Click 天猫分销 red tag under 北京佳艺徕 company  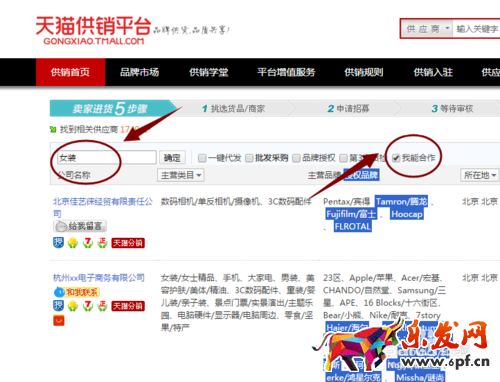click(x=128, y=243)
